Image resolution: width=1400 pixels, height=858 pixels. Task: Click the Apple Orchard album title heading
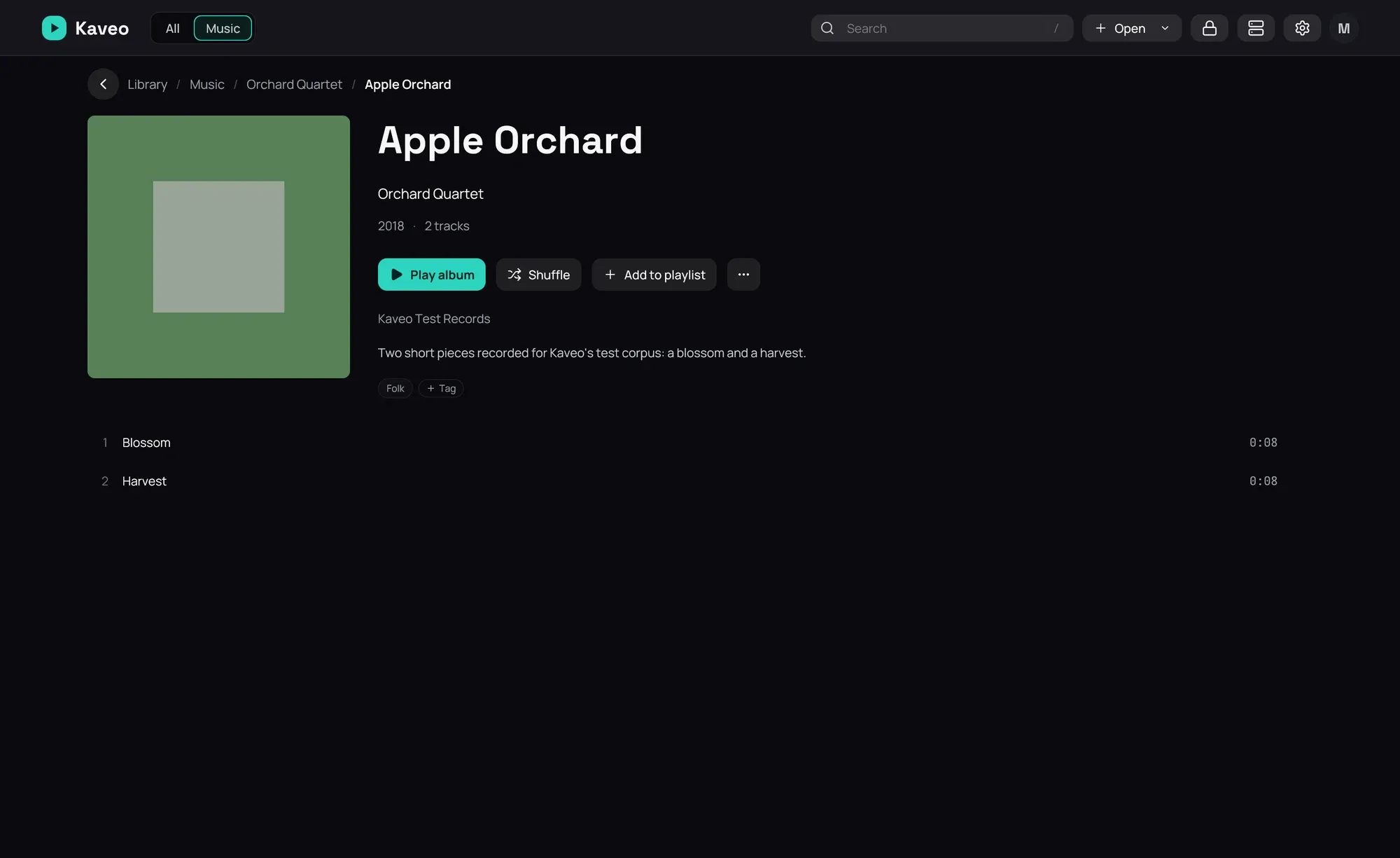510,140
